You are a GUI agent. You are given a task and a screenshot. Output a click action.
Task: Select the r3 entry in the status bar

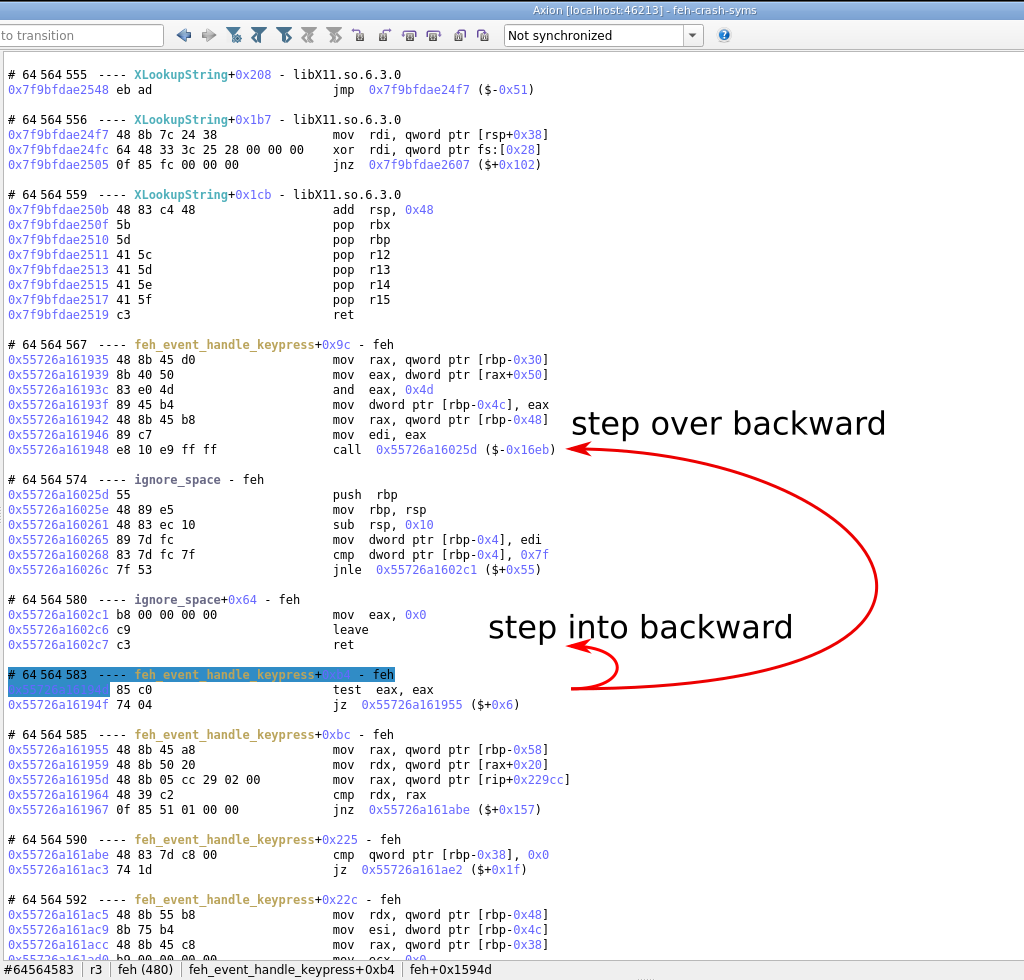pyautogui.click(x=97, y=969)
